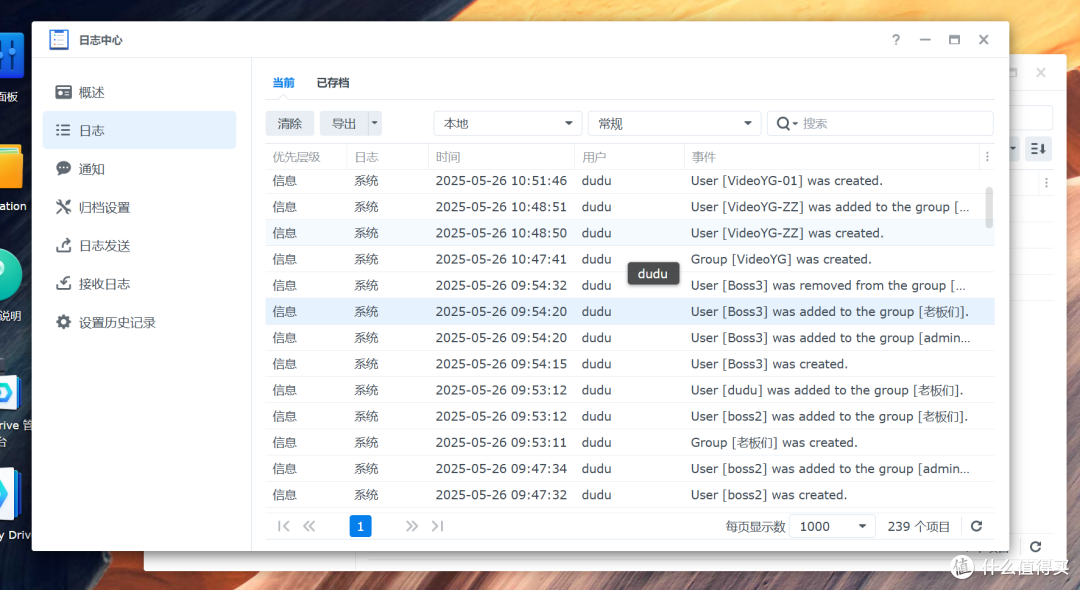Open the 每页显示数 1000 dropdown
Screen dimensions: 1080x590
[x=832, y=526]
